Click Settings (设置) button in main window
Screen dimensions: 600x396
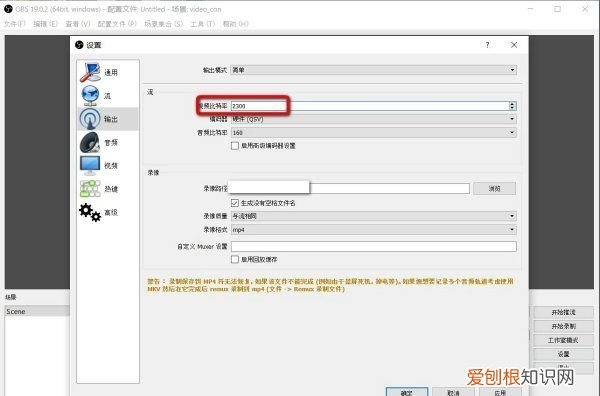(563, 354)
